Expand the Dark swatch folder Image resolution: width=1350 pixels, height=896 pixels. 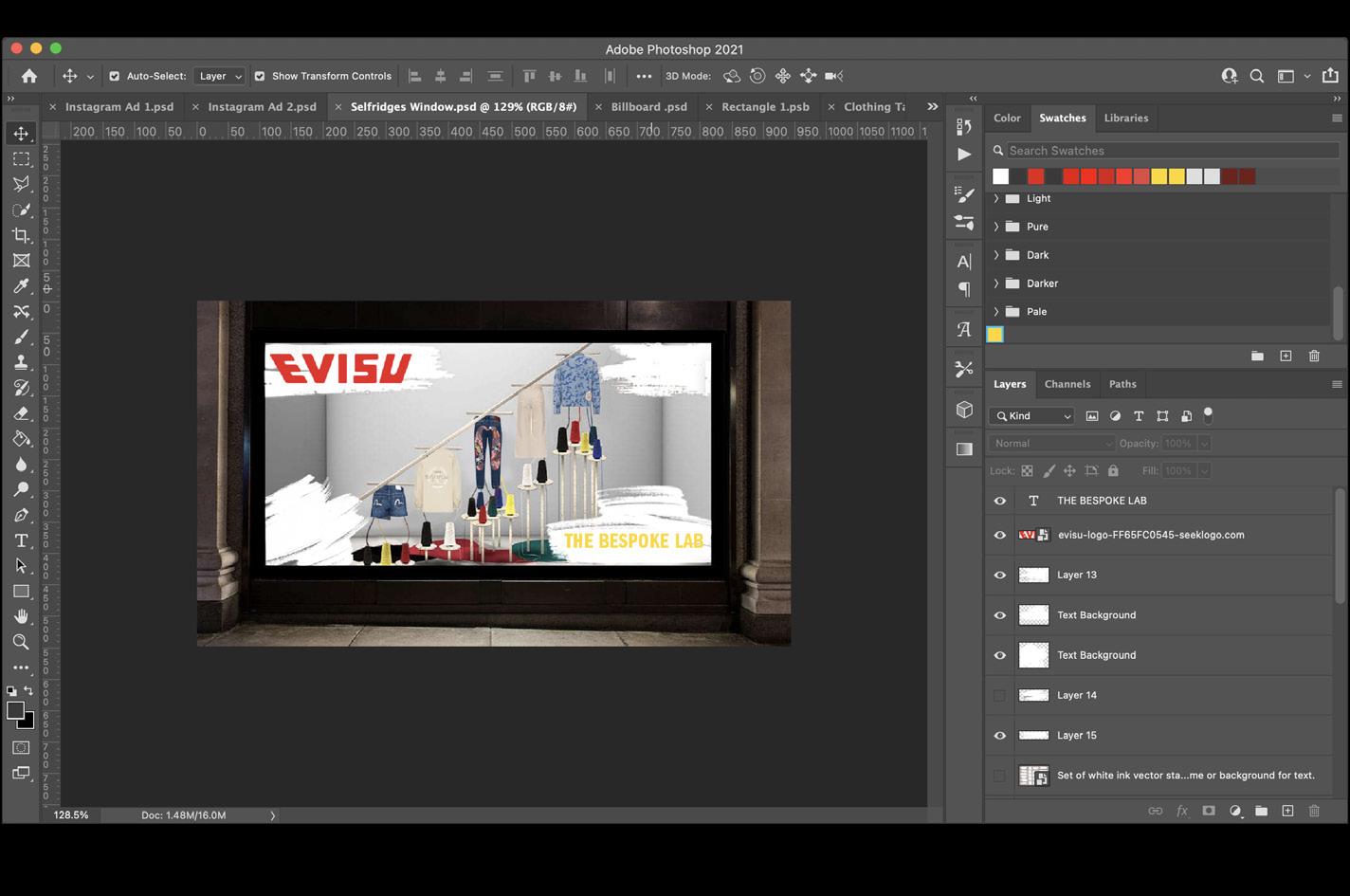[996, 255]
